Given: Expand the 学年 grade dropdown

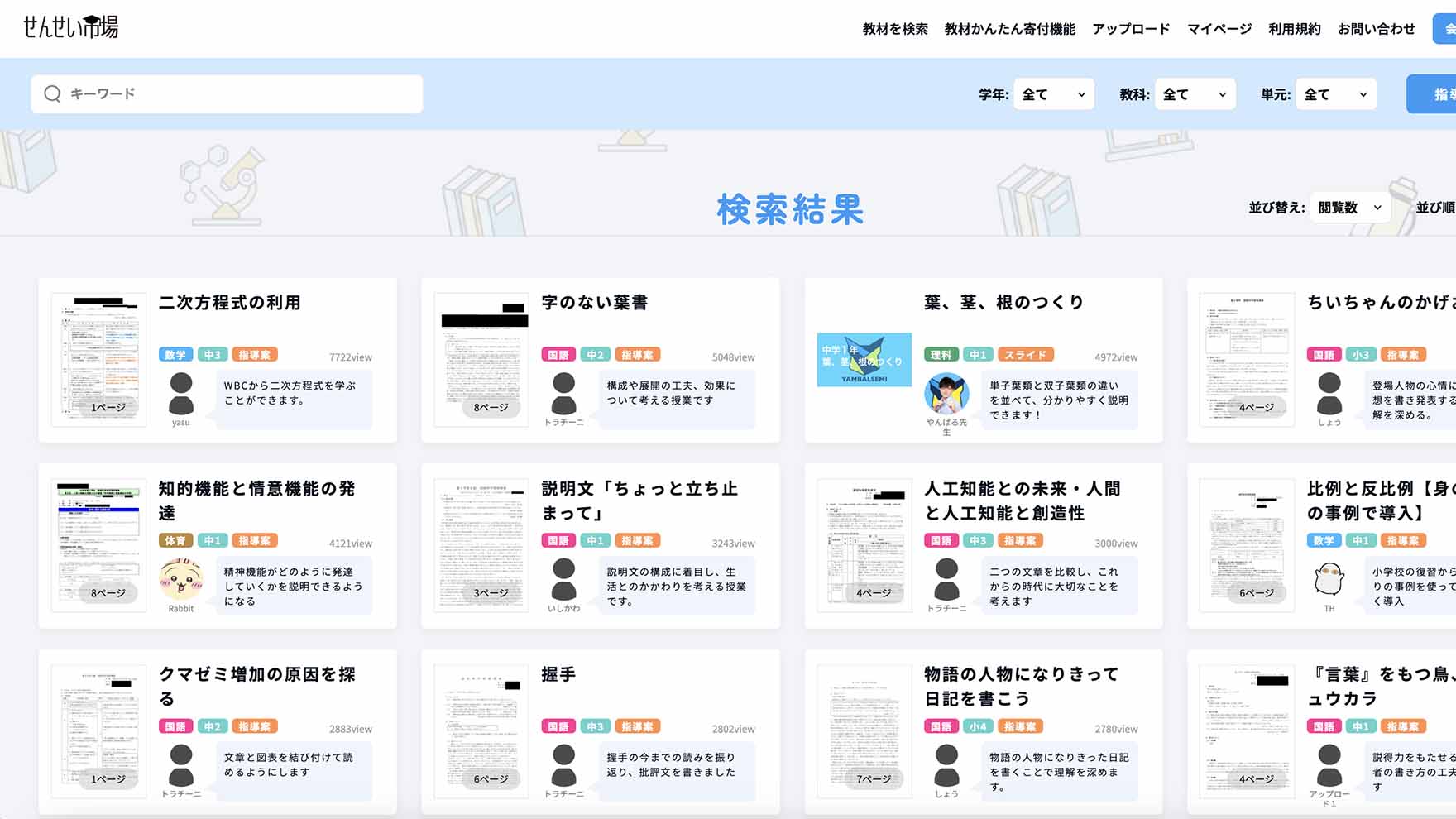Looking at the screenshot, I should pos(1052,94).
